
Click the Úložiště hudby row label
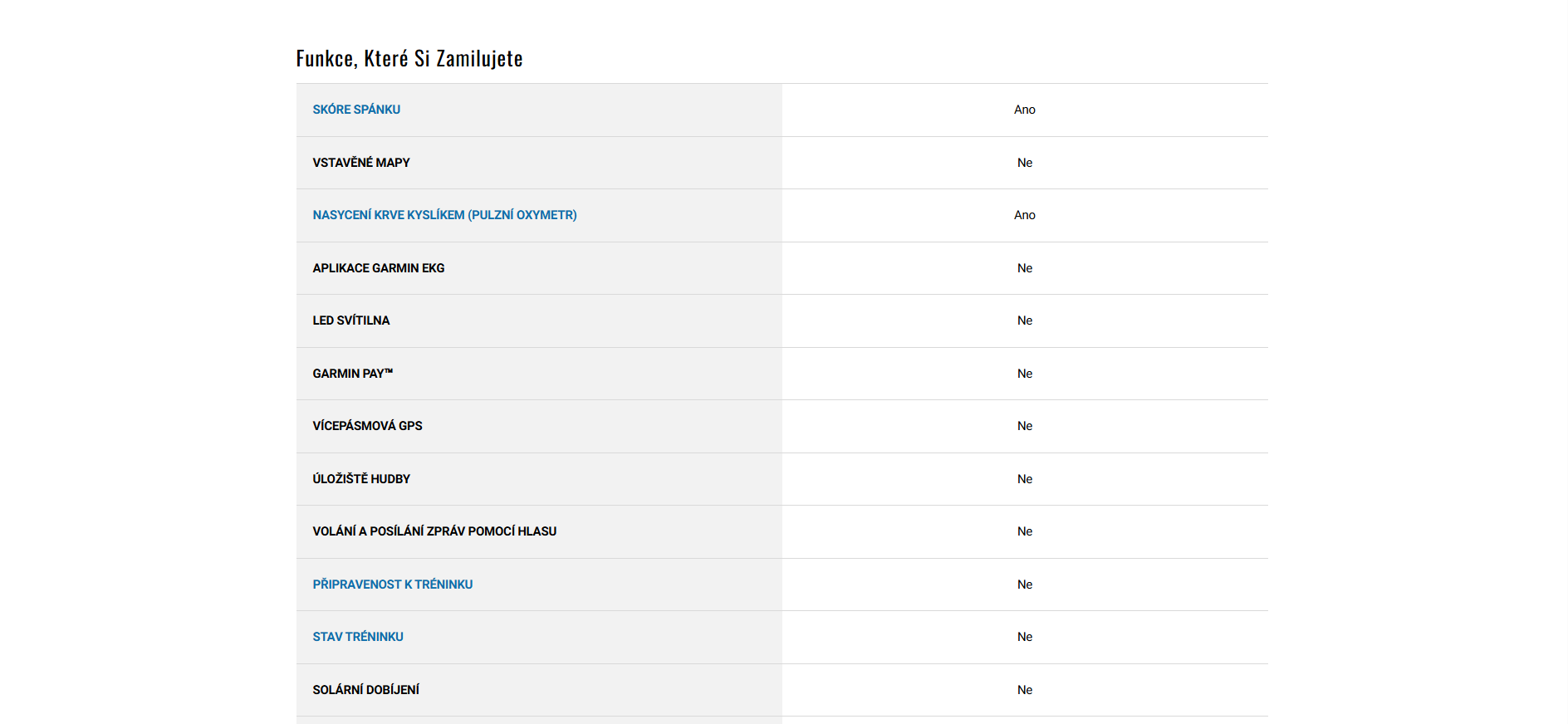(361, 479)
